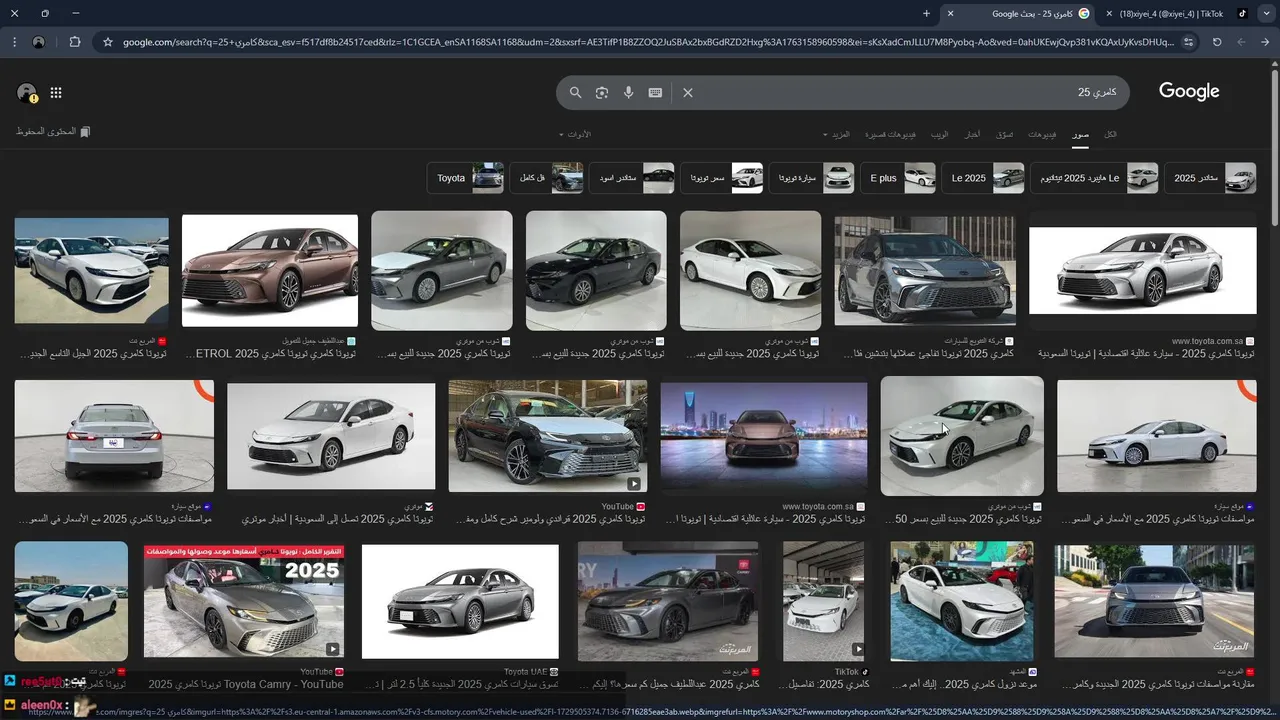Open the www.toyota.com.sa silver Camry thumbnail
The height and width of the screenshot is (720, 1280).
[x=1142, y=270]
